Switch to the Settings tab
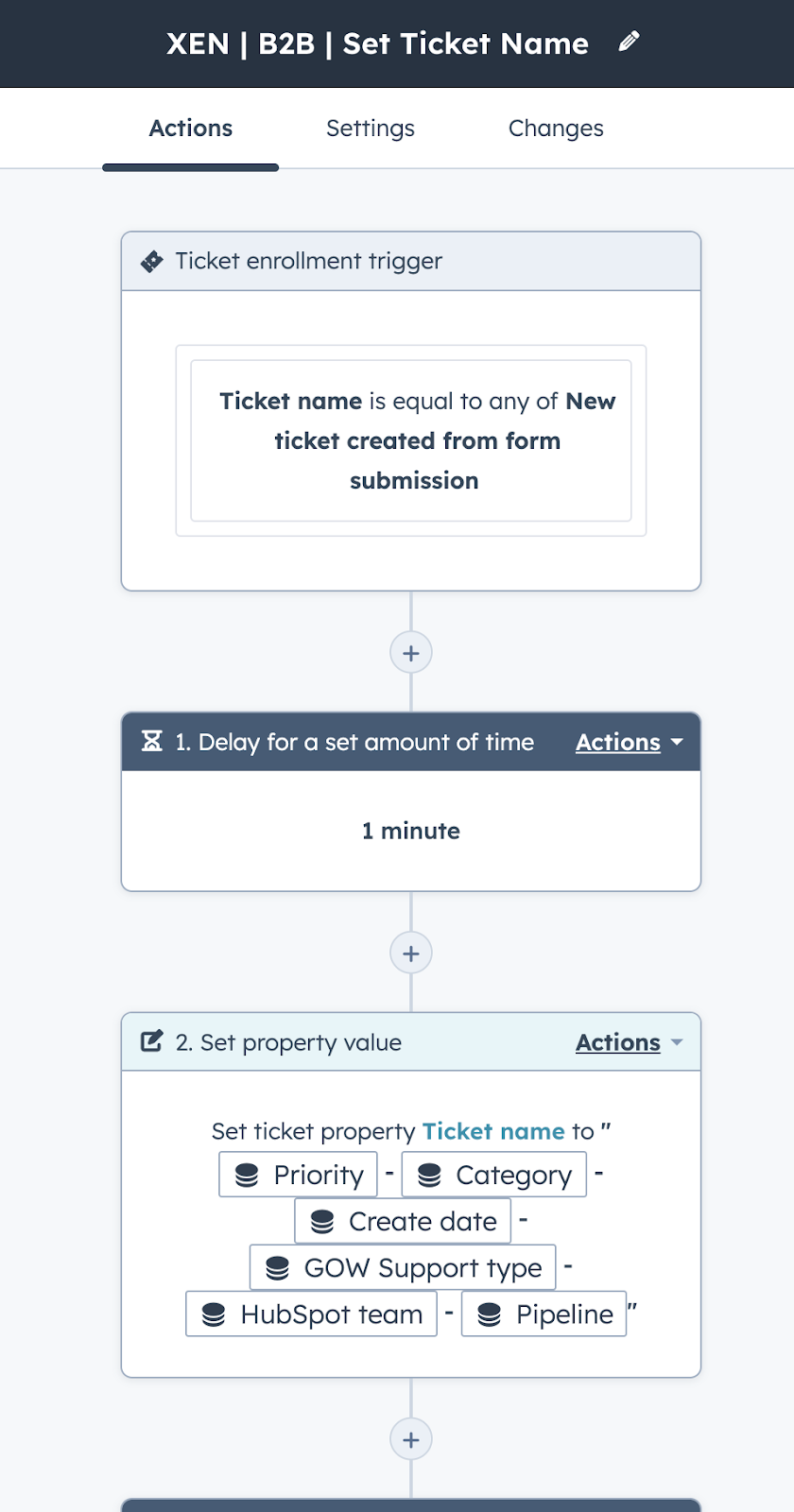Screen dimensions: 794x1512 [x=371, y=129]
